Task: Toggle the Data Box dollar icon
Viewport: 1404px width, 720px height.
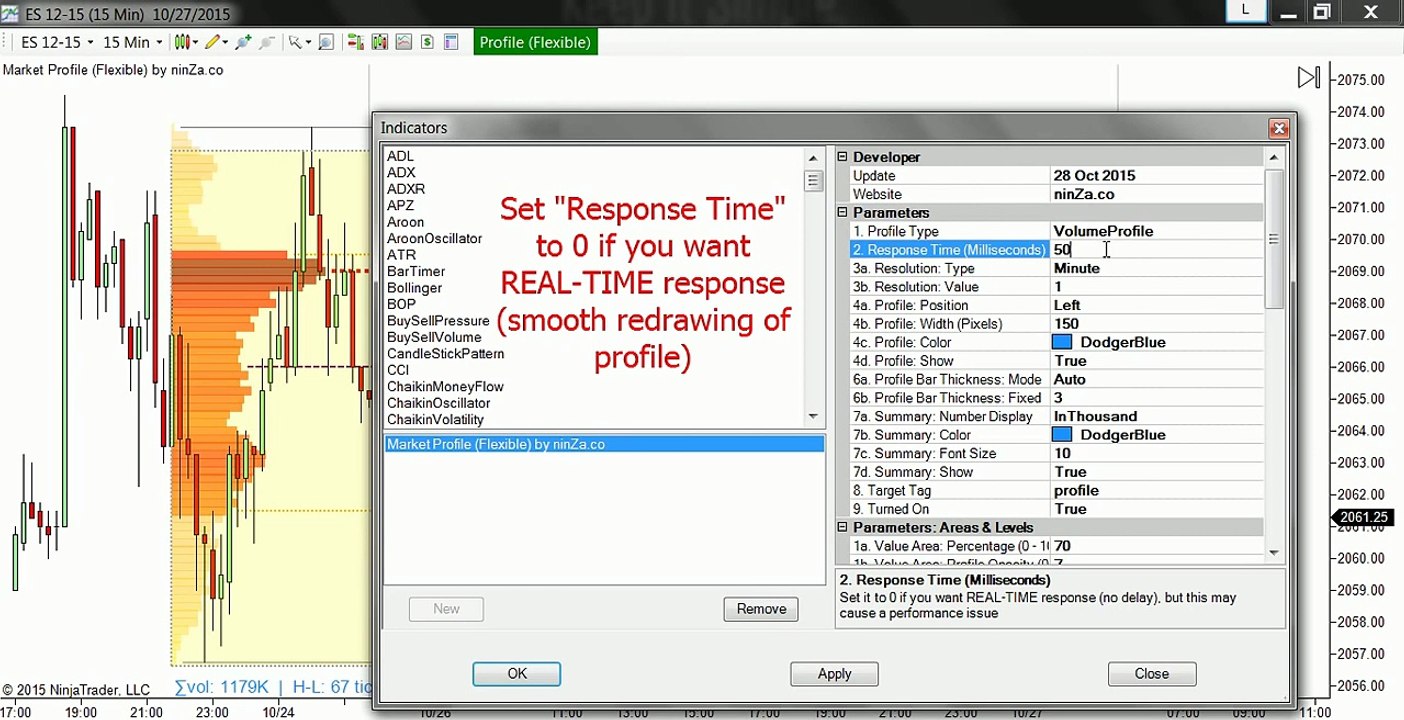Action: [427, 42]
